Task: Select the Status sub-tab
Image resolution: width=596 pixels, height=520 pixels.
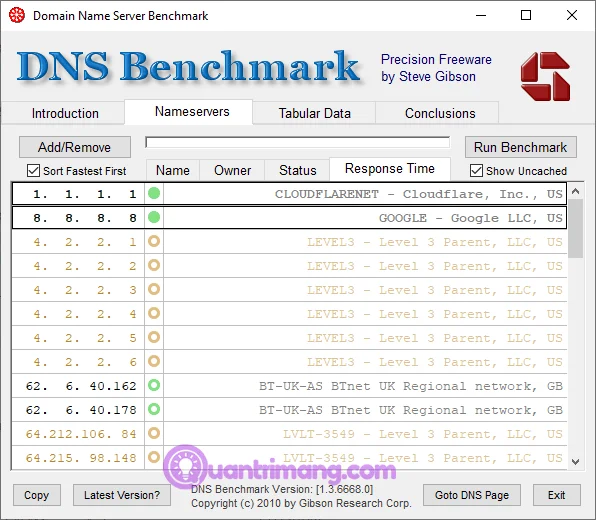Action: [298, 170]
